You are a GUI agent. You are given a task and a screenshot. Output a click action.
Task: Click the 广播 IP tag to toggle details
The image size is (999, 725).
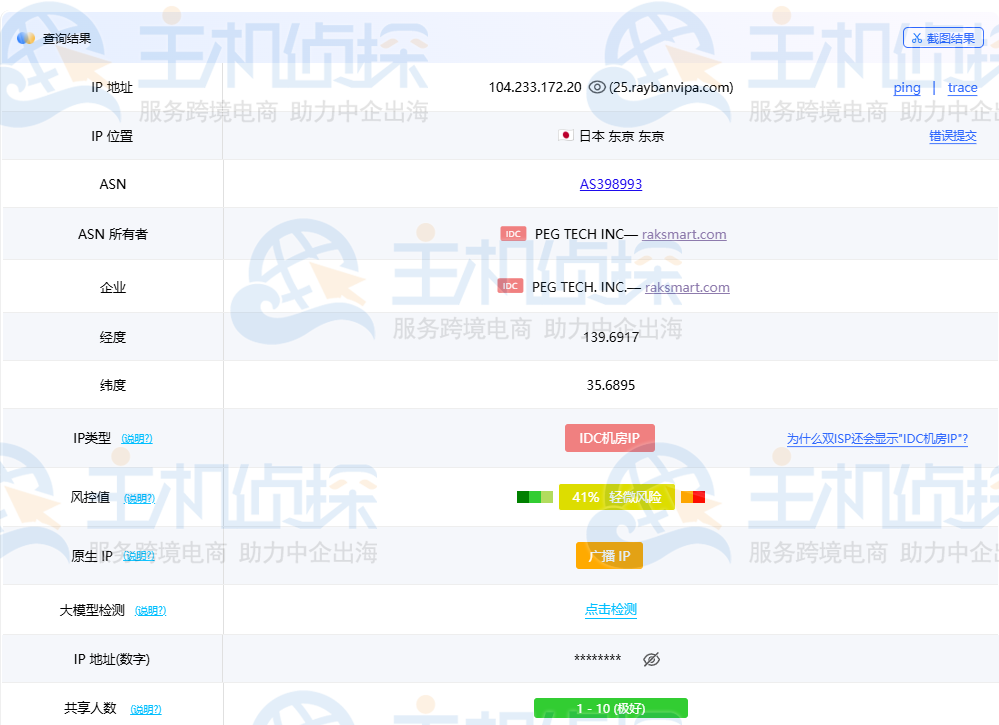[609, 555]
